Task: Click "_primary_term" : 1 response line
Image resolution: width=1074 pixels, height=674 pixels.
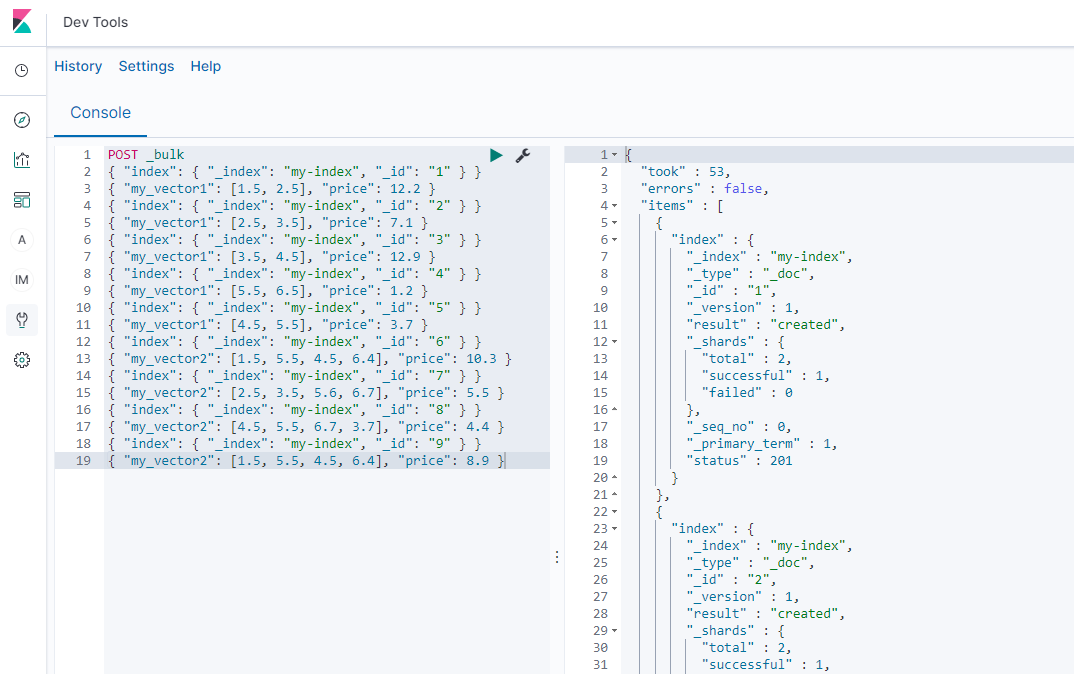Action: [762, 444]
